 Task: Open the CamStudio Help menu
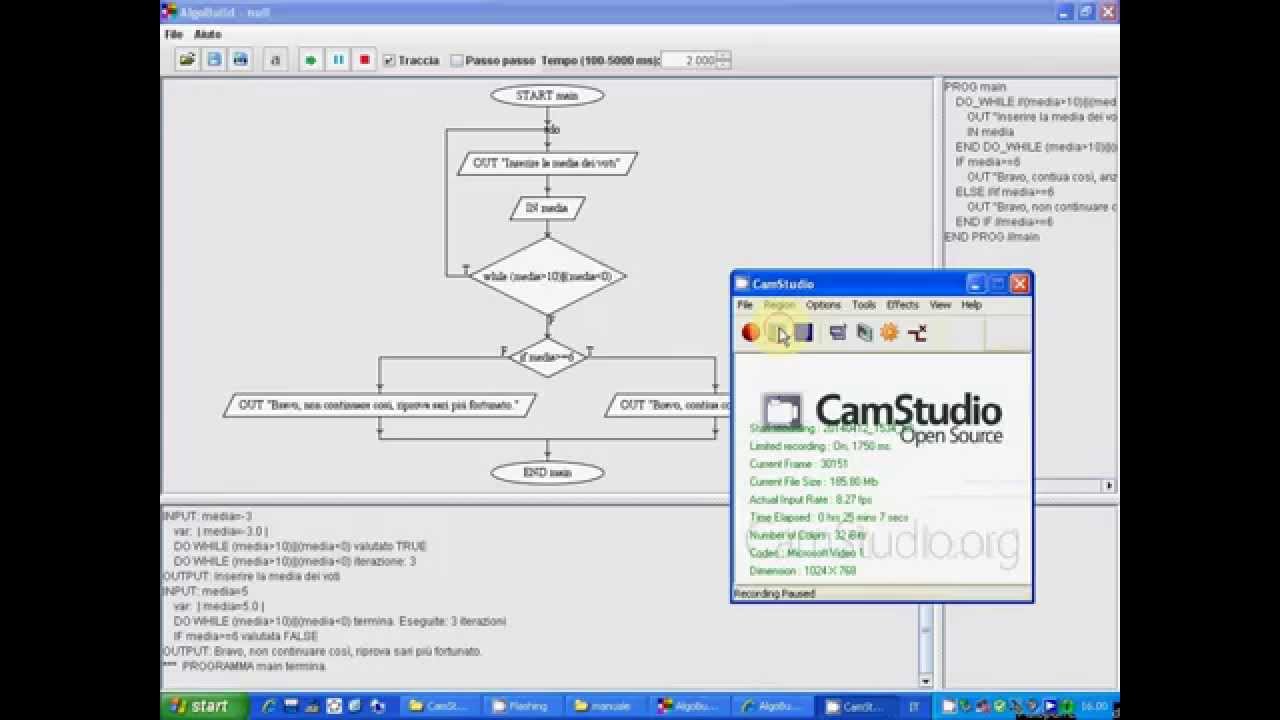point(971,305)
